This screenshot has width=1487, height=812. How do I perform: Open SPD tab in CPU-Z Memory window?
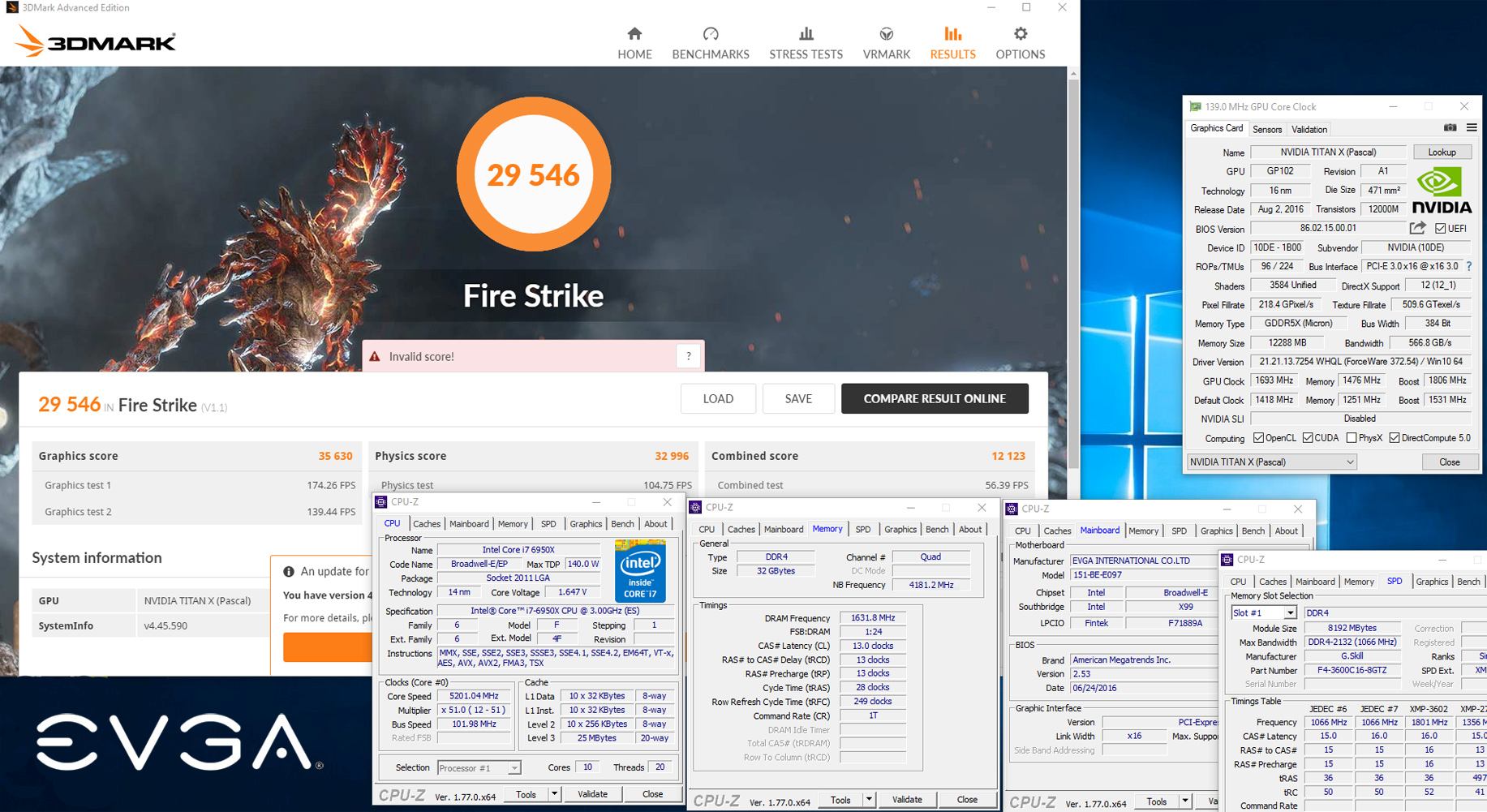[863, 530]
